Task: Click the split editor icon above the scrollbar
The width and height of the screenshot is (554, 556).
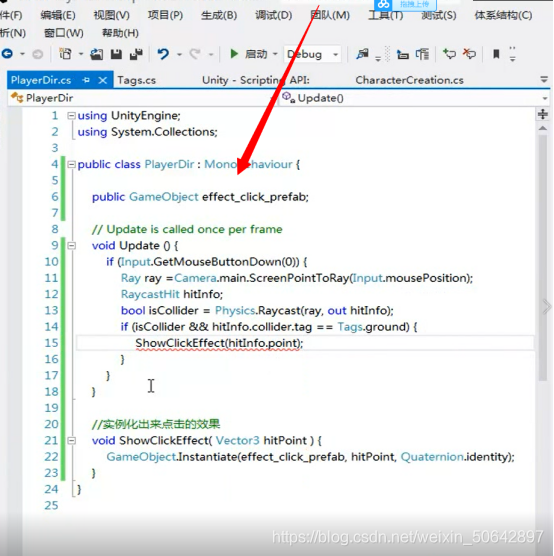Action: point(543,114)
